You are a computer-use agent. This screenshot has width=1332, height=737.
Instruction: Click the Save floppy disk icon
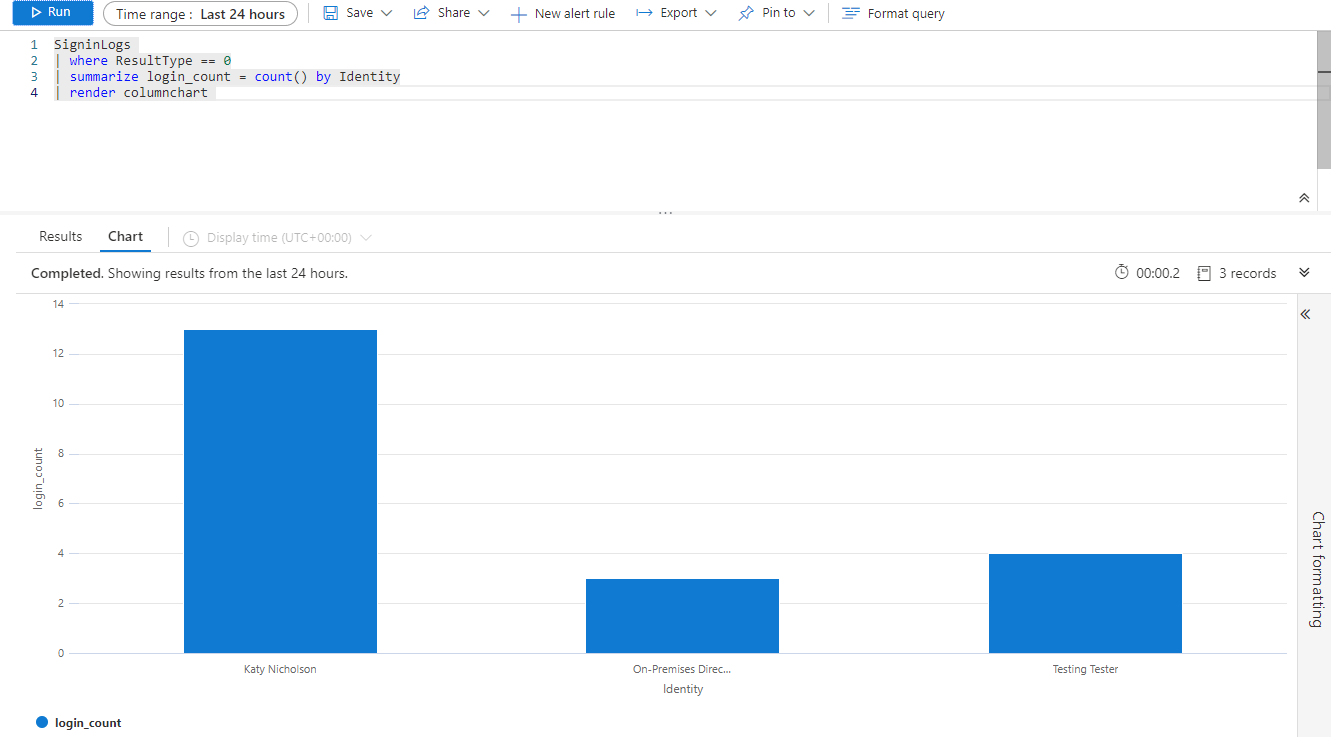330,13
